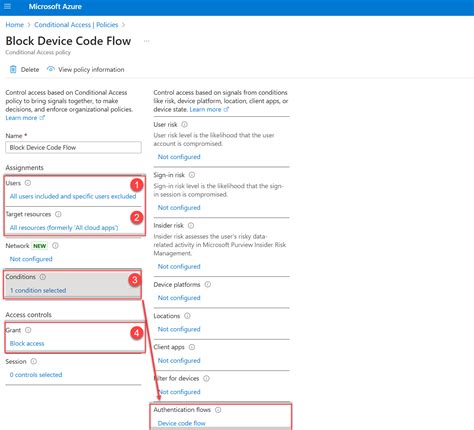
Task: Click the breadcrumb chevron after Home
Action: [x=29, y=25]
